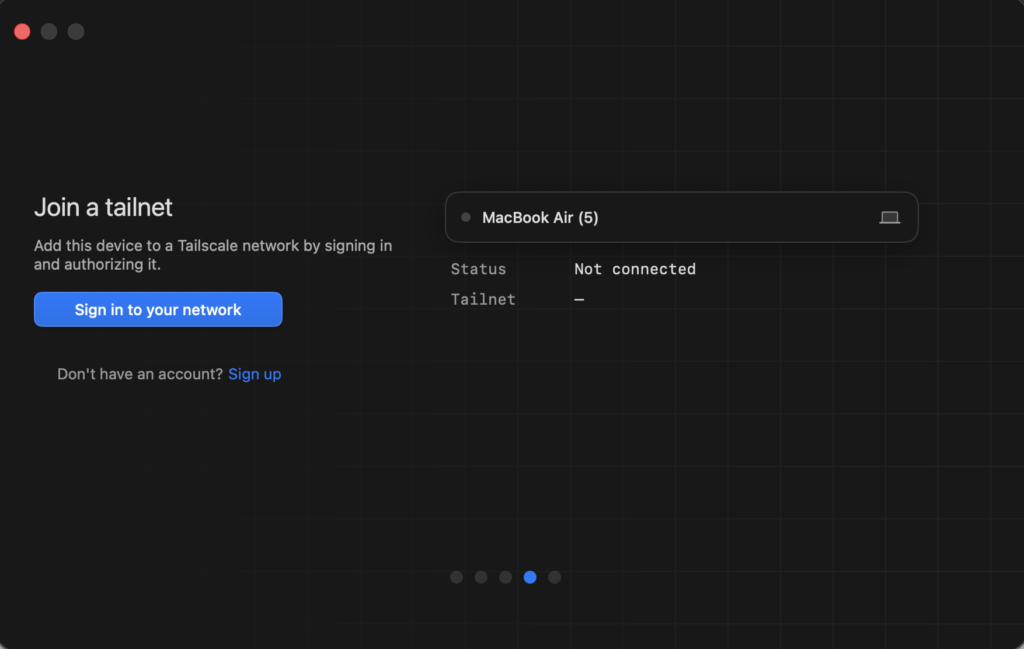
Task: Select the active fourth page dot
Action: [530, 577]
